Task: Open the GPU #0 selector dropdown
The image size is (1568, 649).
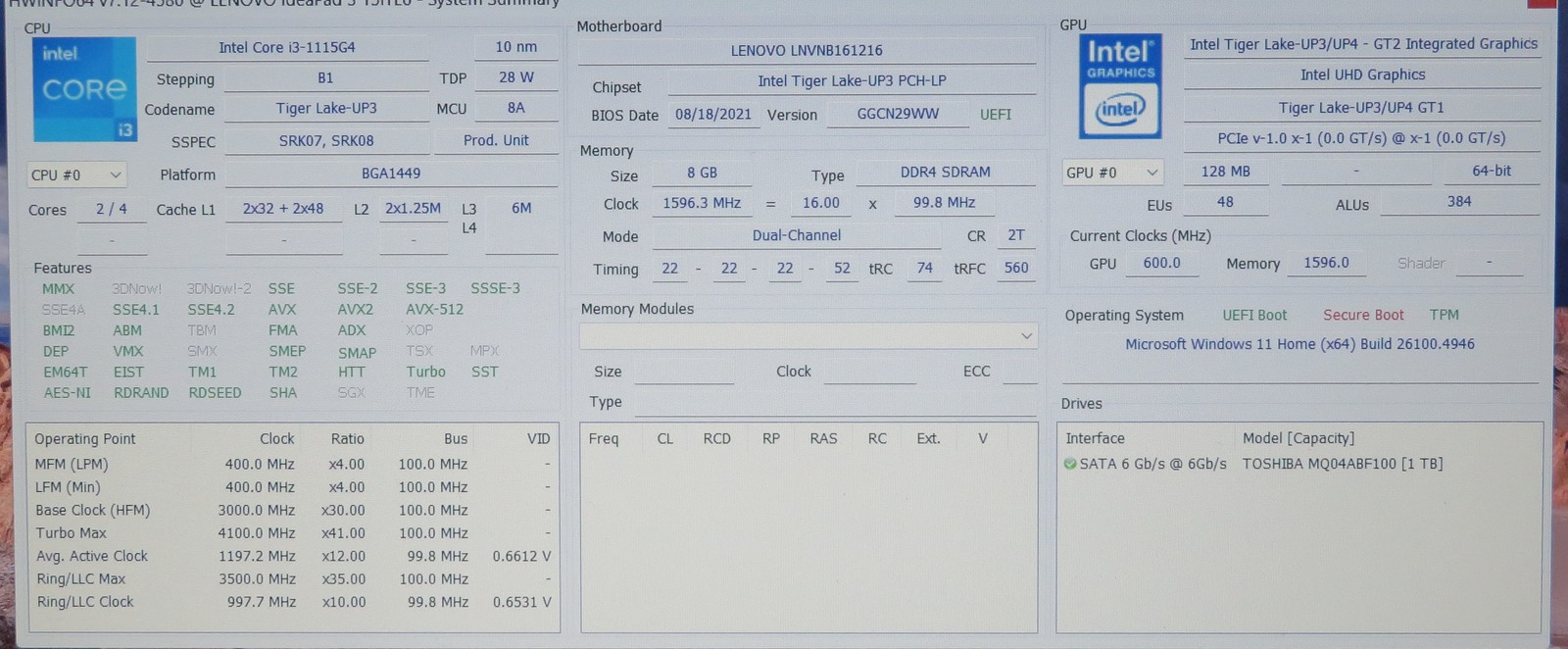Action: tap(1112, 173)
